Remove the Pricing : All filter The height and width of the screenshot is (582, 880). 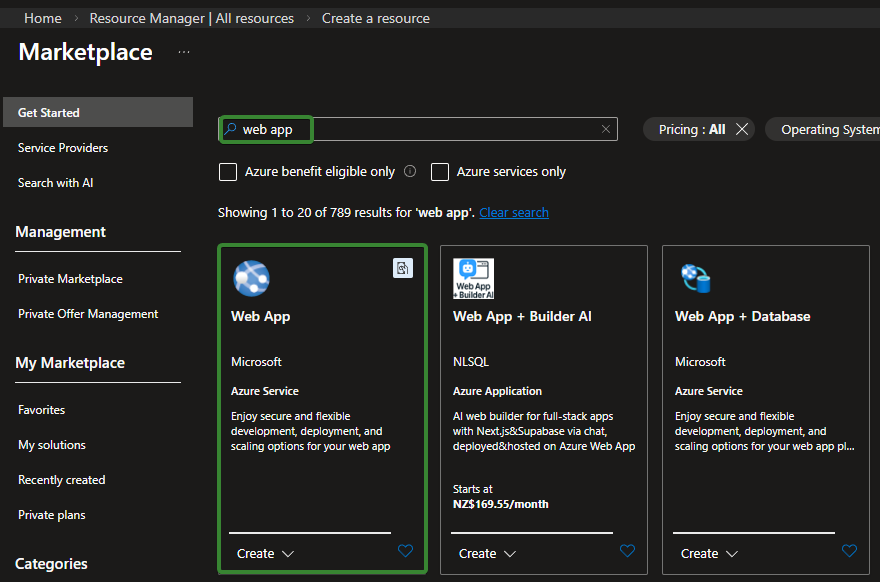(x=742, y=129)
